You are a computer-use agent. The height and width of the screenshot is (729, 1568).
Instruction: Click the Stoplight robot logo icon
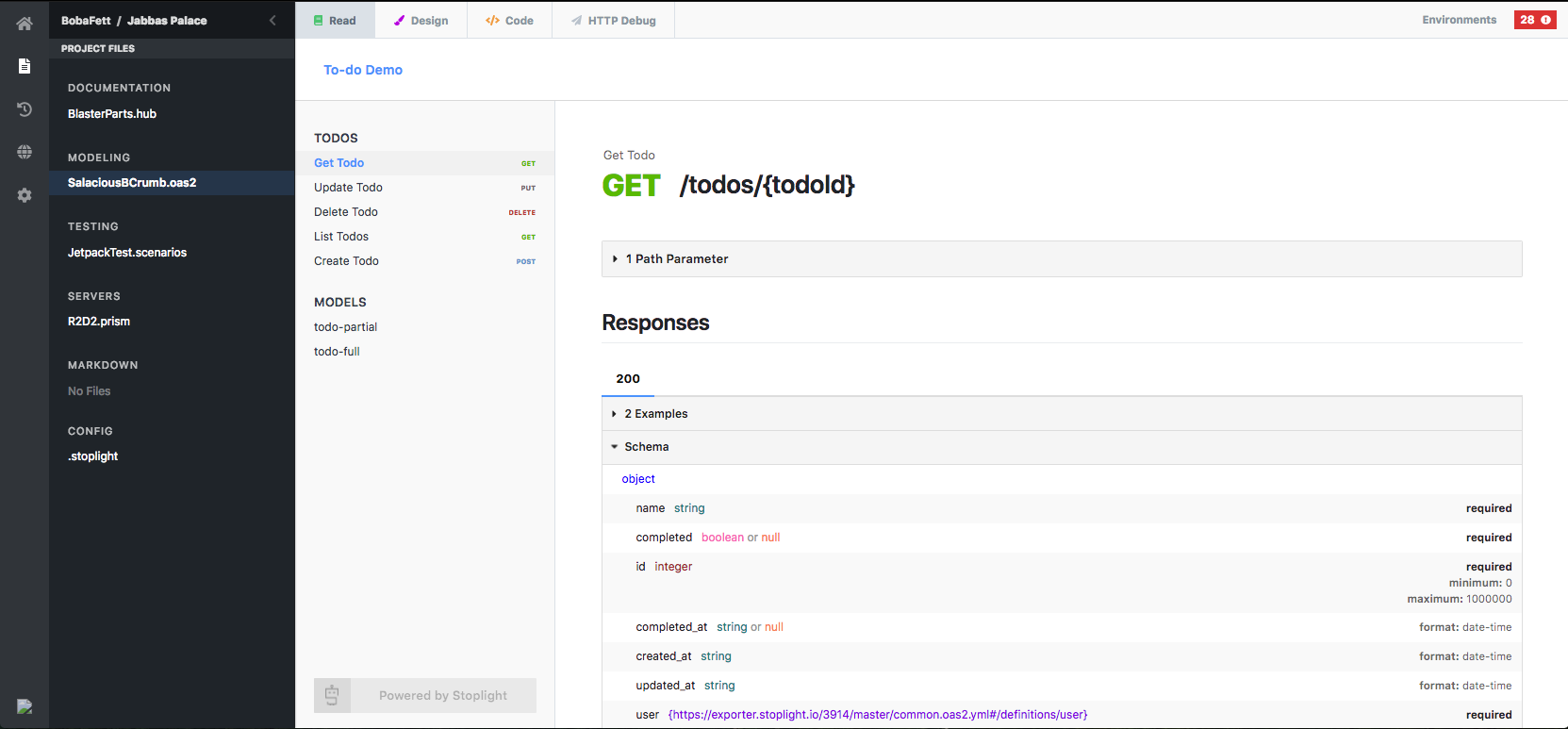click(x=332, y=695)
